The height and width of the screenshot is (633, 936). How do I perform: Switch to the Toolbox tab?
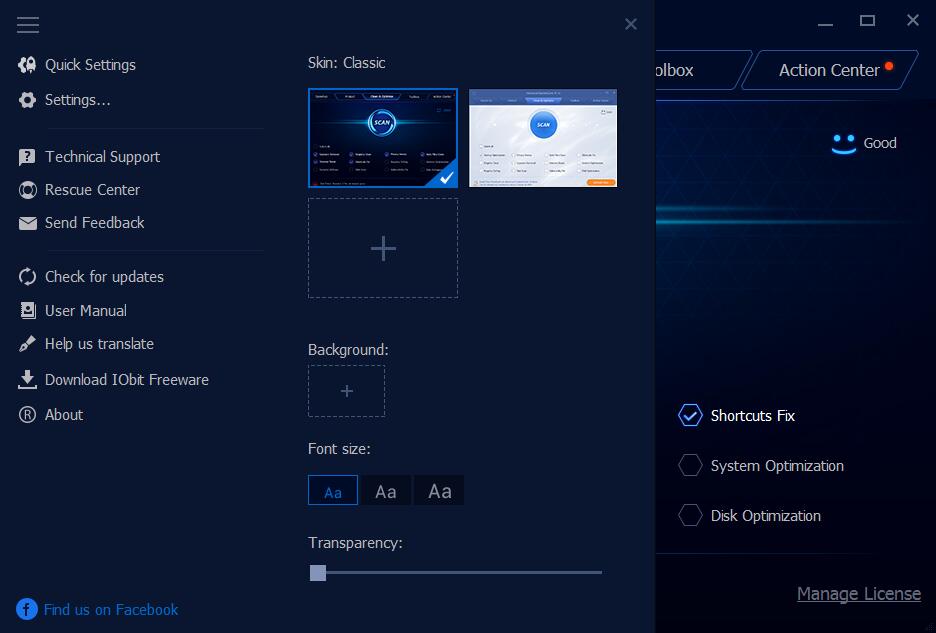(703, 70)
